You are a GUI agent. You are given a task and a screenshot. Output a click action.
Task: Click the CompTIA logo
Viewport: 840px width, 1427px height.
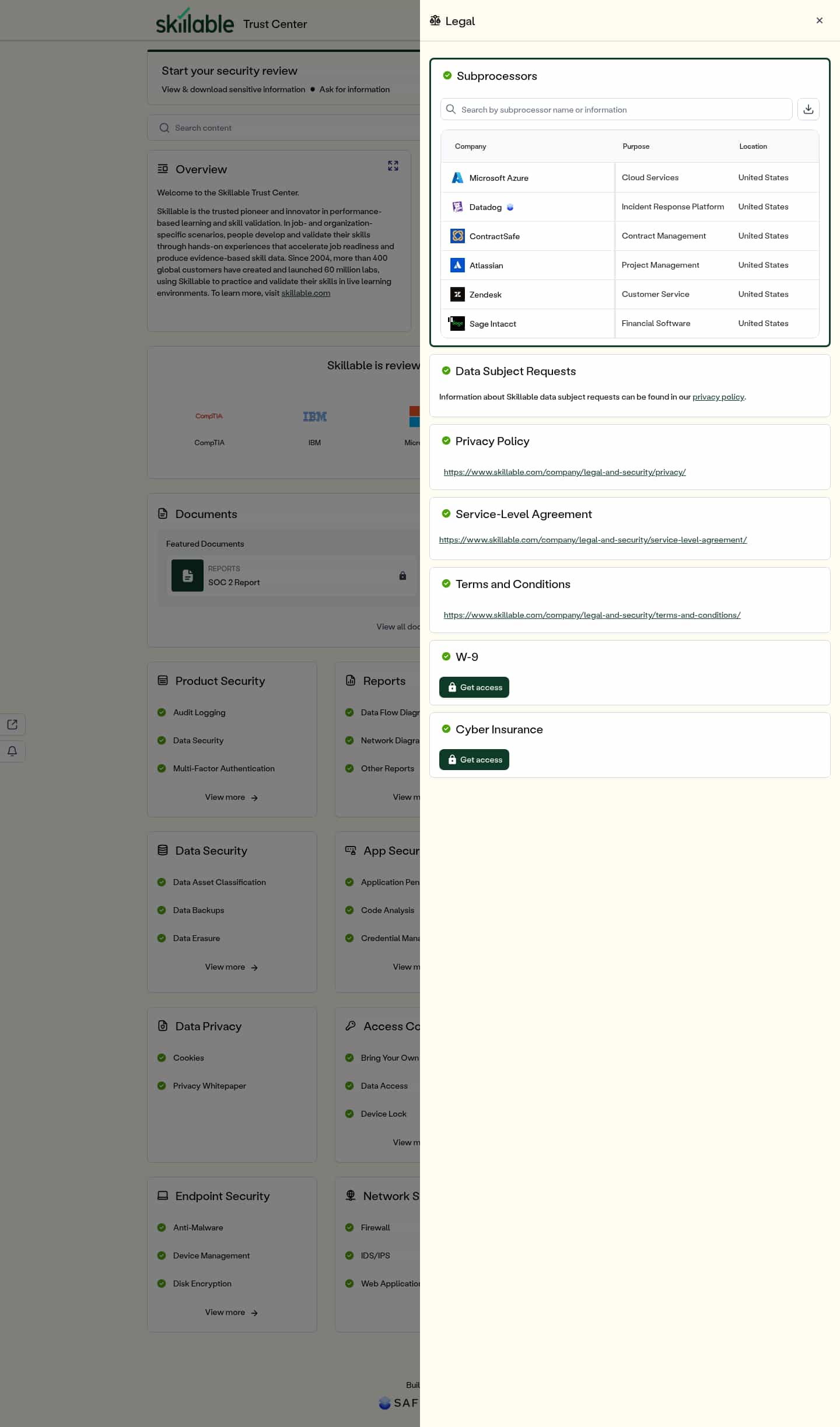209,416
